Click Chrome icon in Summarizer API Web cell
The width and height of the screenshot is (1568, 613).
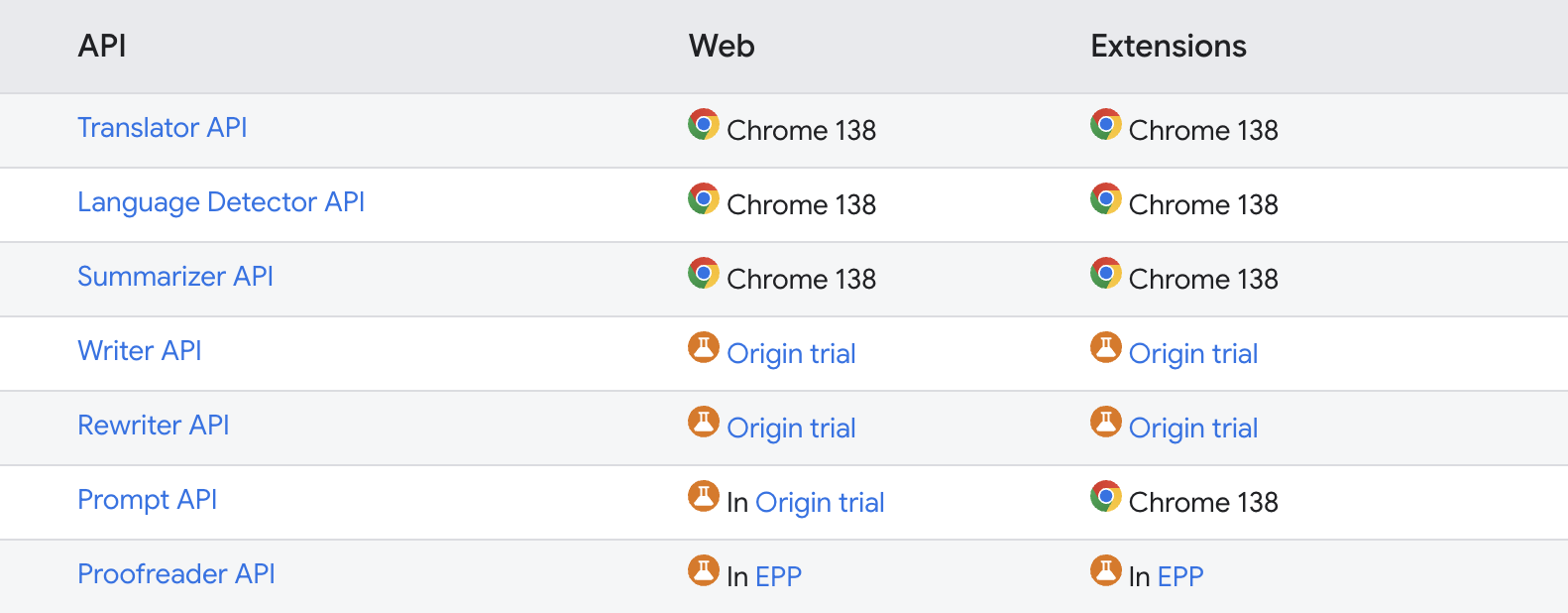pos(704,273)
